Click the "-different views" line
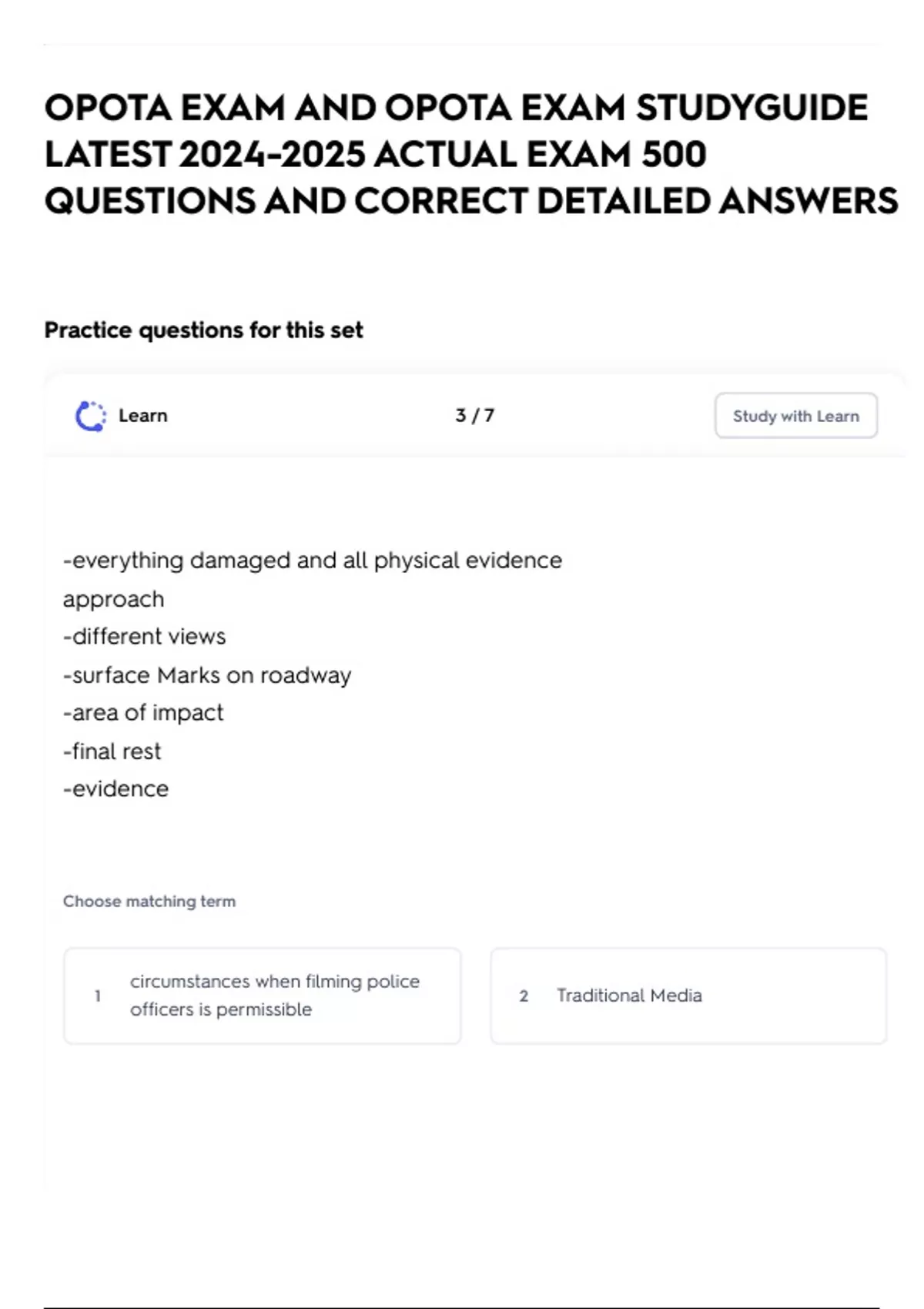Viewport: 924px width, 1309px height. coord(145,637)
